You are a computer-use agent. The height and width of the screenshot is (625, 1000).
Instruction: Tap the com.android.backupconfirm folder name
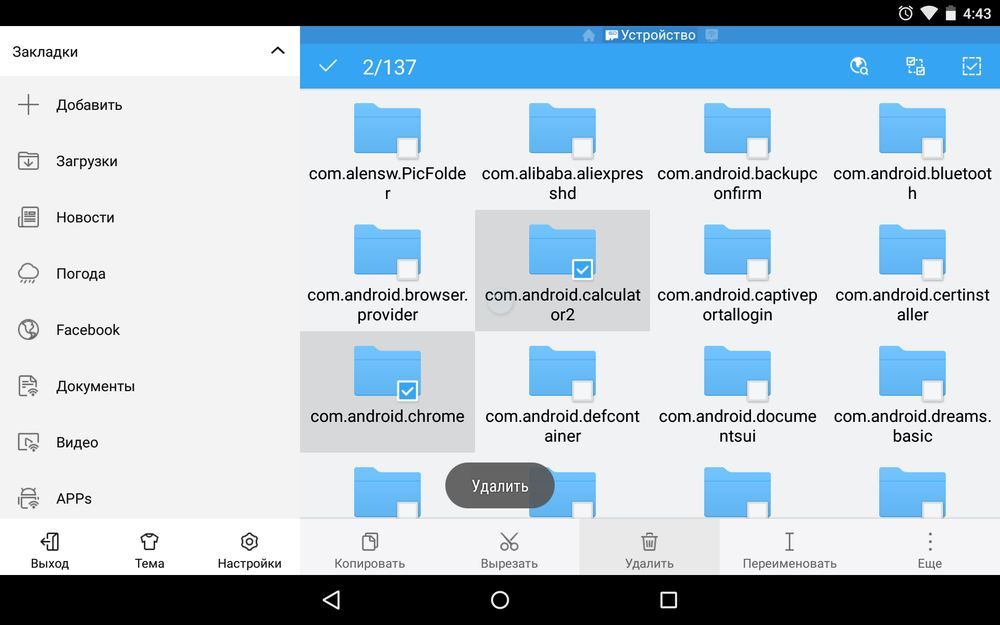coord(737,183)
